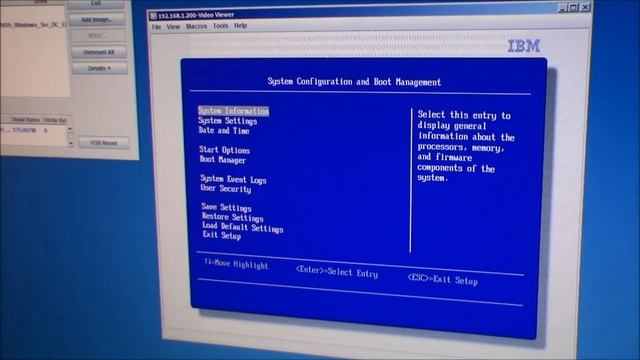The height and width of the screenshot is (360, 640).
Task: Expand the Details dropdown button
Action: tap(100, 68)
